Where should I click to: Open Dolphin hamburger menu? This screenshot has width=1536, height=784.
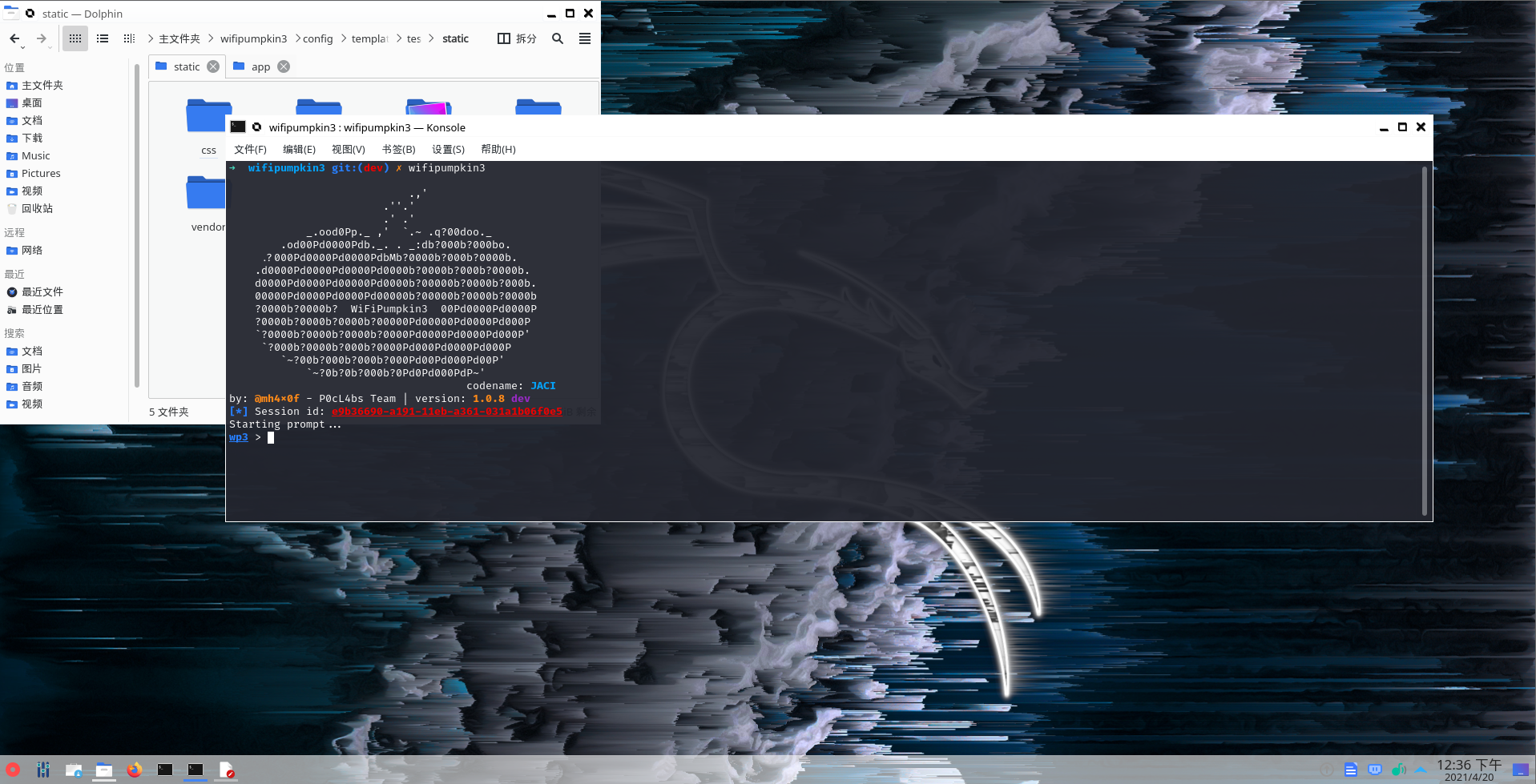click(585, 38)
